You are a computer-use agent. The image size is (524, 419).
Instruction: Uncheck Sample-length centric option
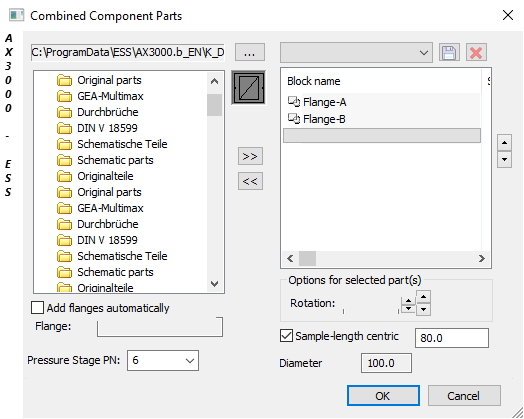tap(286, 336)
